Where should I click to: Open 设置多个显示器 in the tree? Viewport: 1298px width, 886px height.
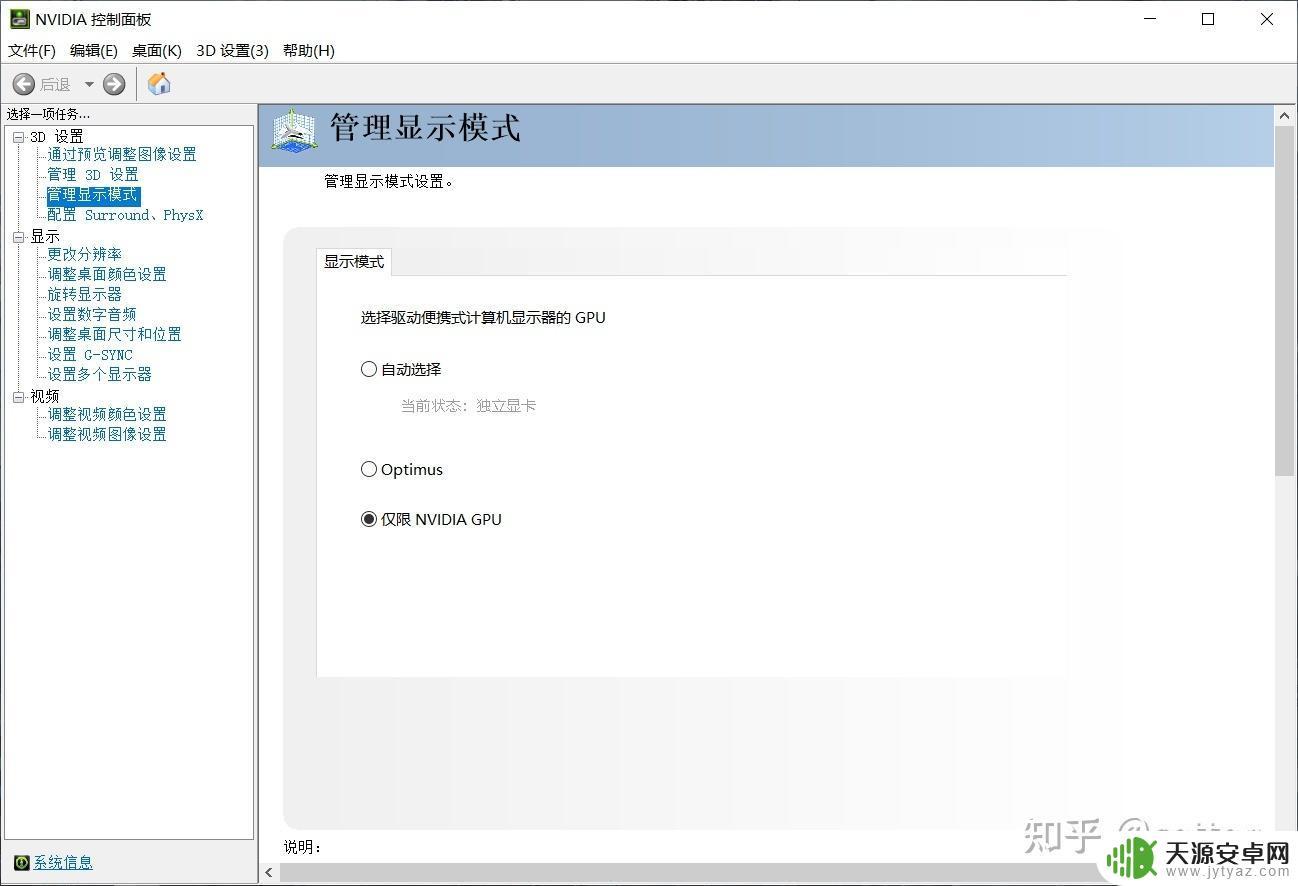[x=100, y=374]
